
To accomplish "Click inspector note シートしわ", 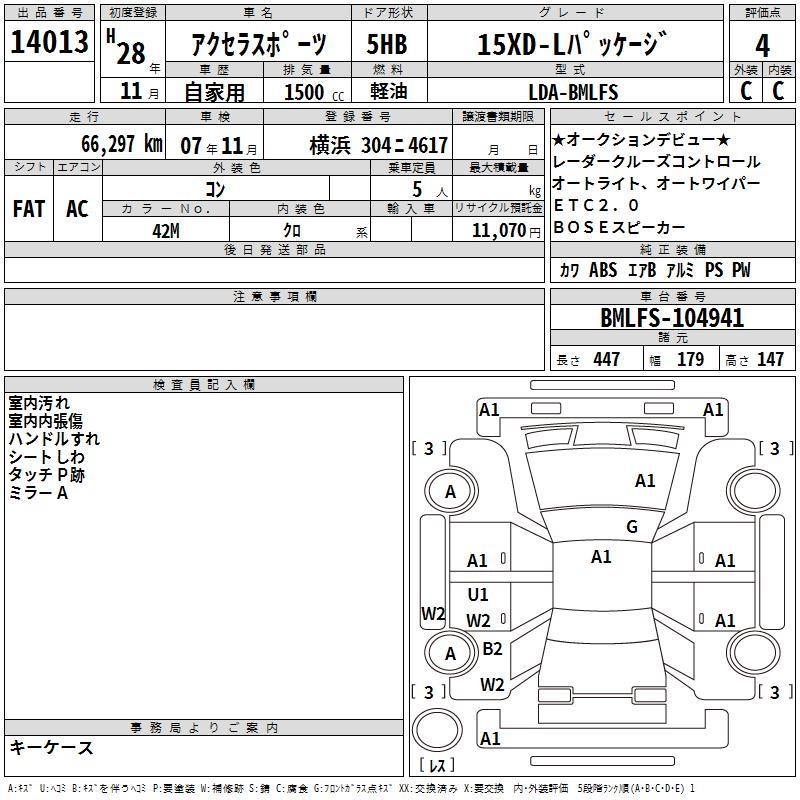I will (x=46, y=457).
